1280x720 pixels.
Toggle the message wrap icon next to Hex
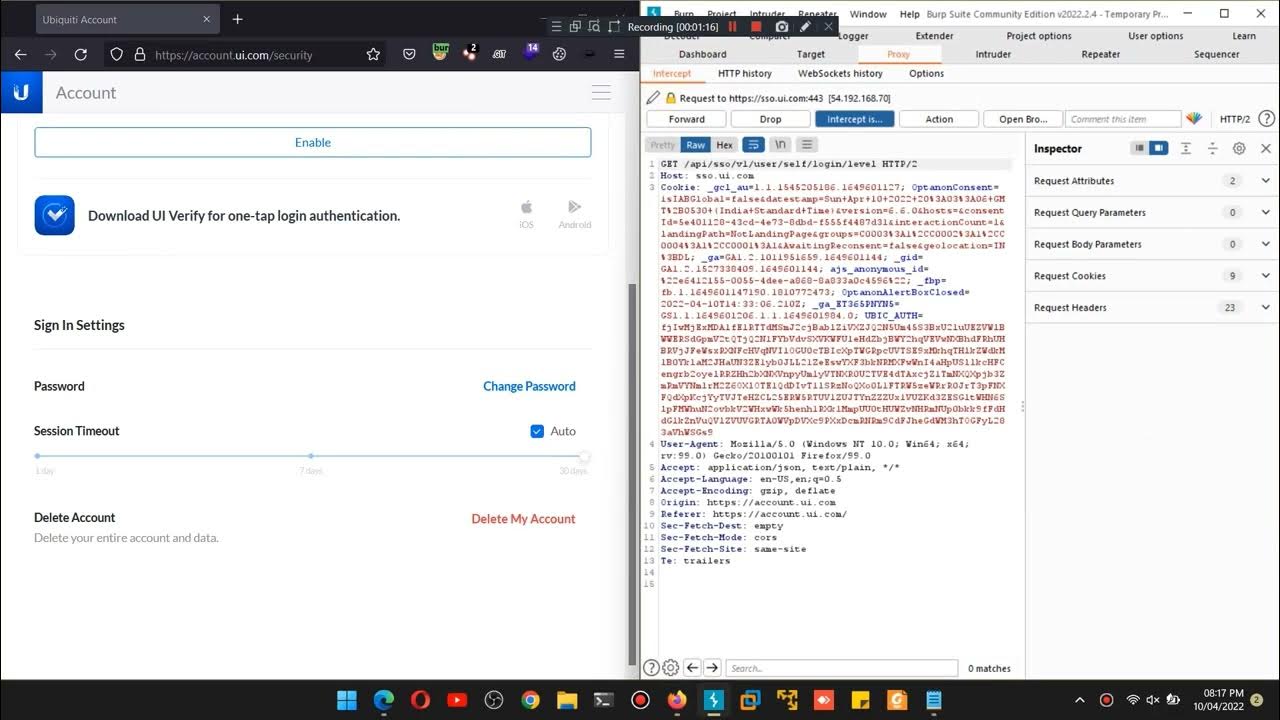pos(753,145)
